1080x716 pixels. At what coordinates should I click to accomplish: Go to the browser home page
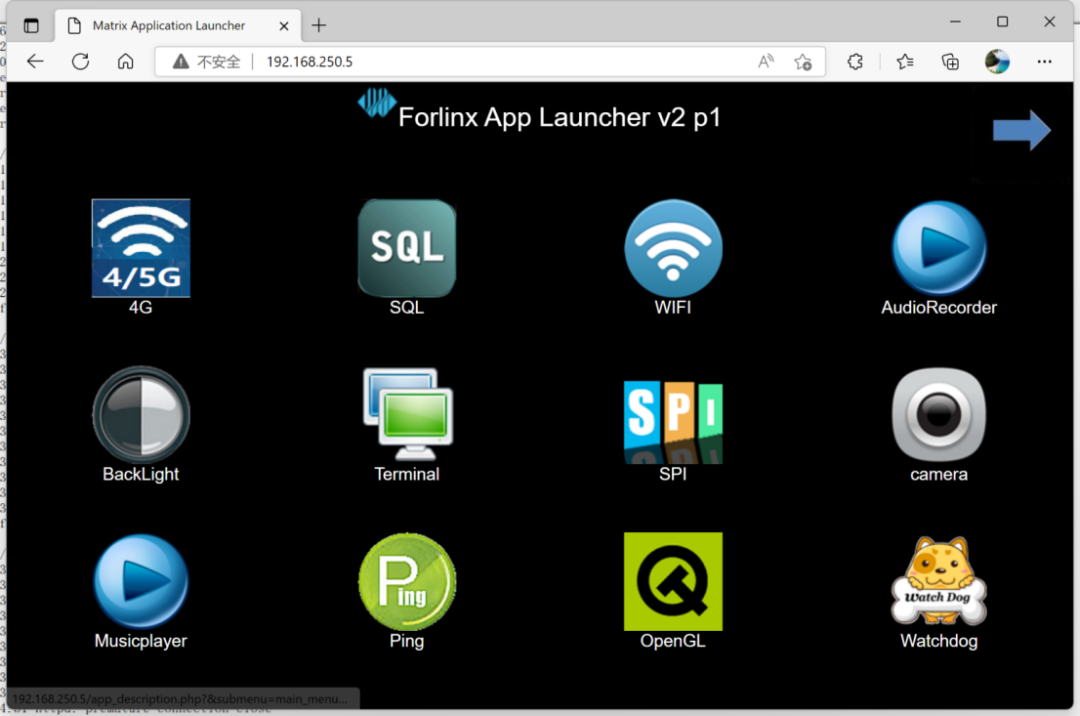[125, 61]
